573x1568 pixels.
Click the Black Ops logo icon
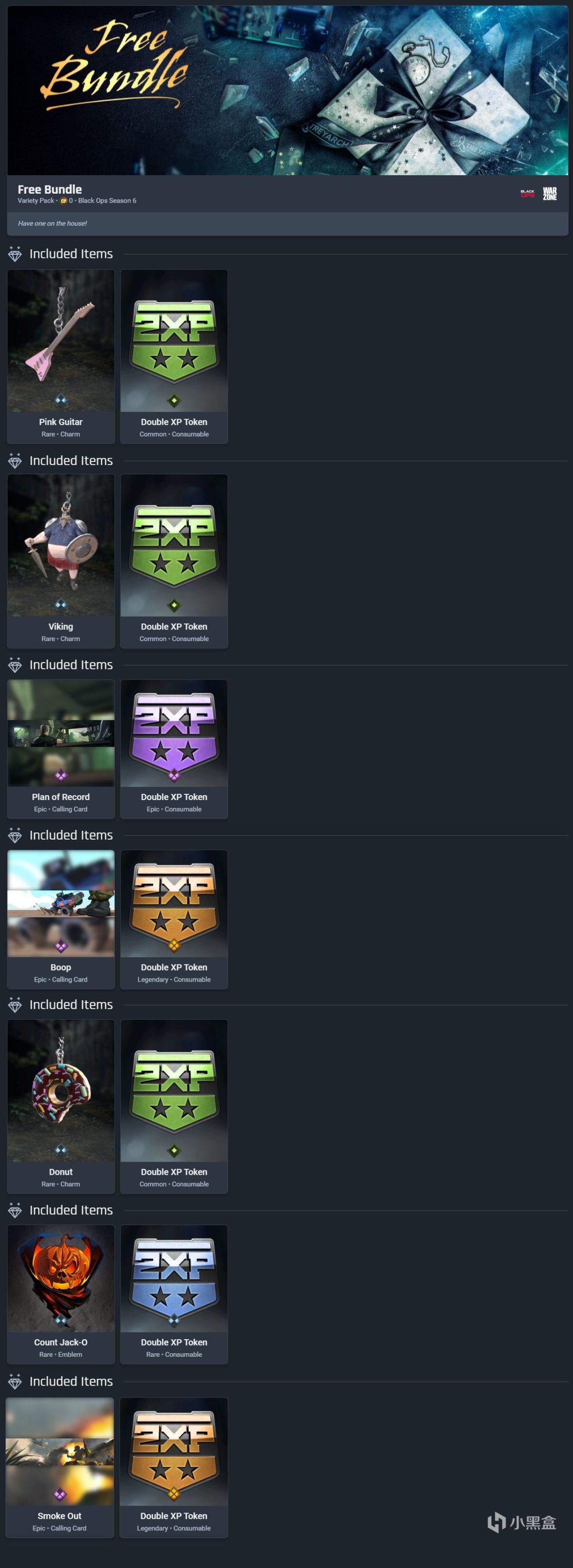(x=527, y=194)
